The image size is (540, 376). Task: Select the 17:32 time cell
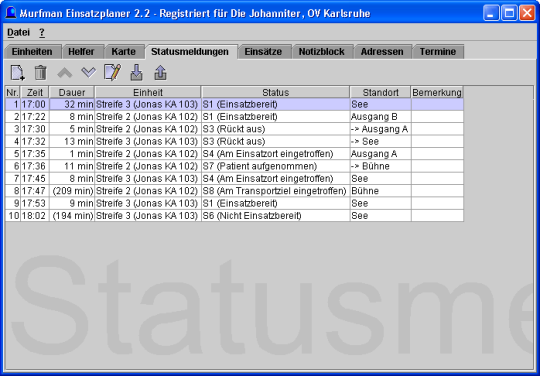click(x=35, y=142)
